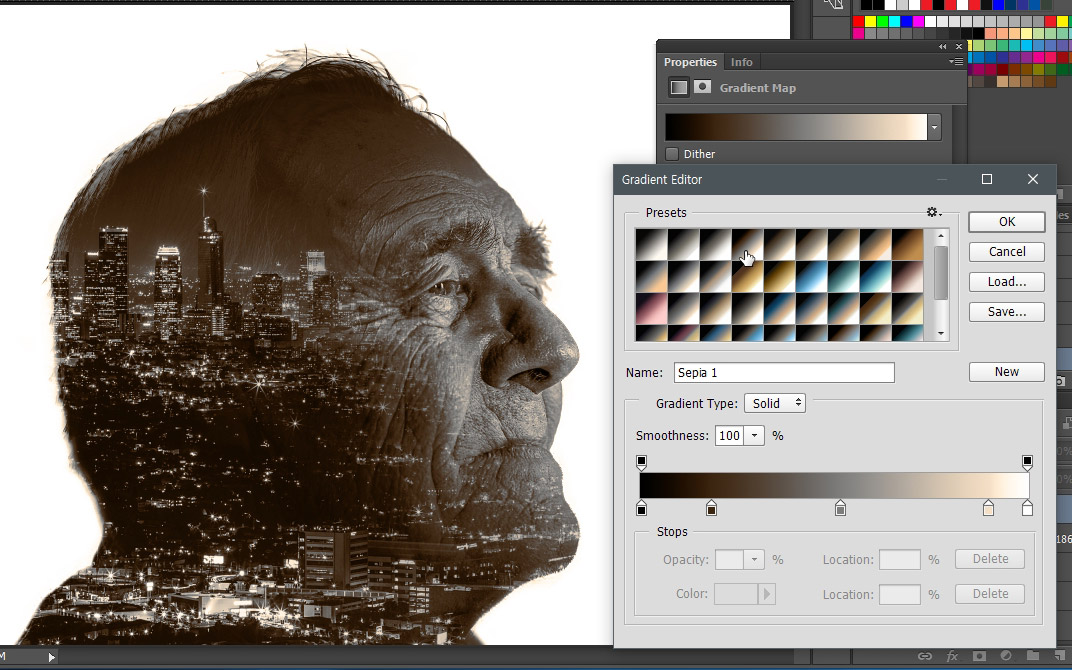
Task: Select the preset under the hand cursor
Action: [747, 244]
